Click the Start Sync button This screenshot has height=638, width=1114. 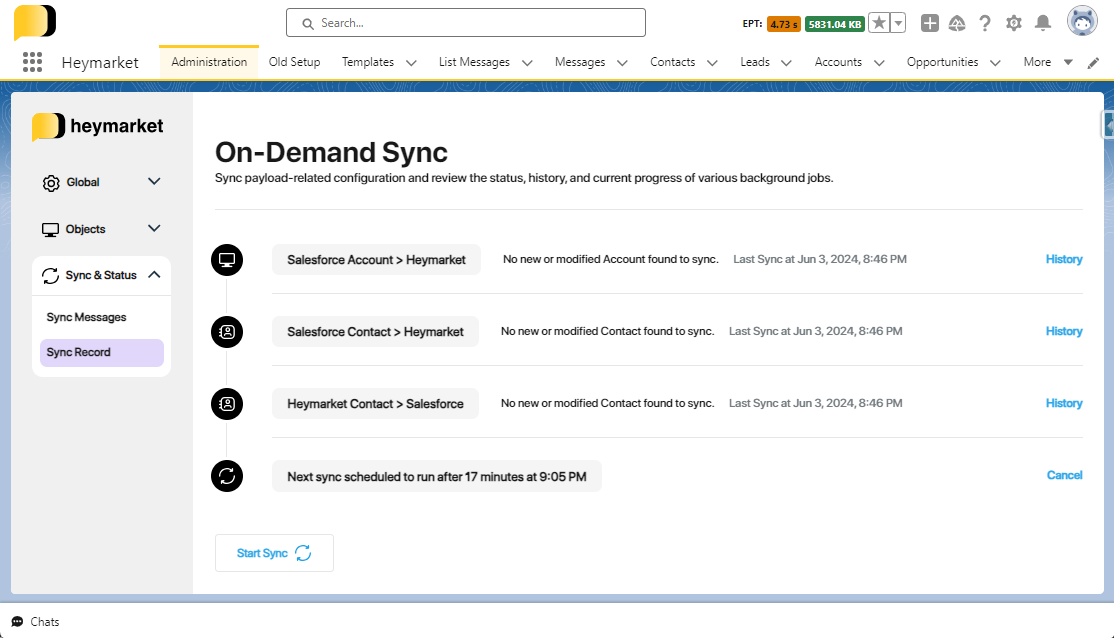[x=274, y=553]
